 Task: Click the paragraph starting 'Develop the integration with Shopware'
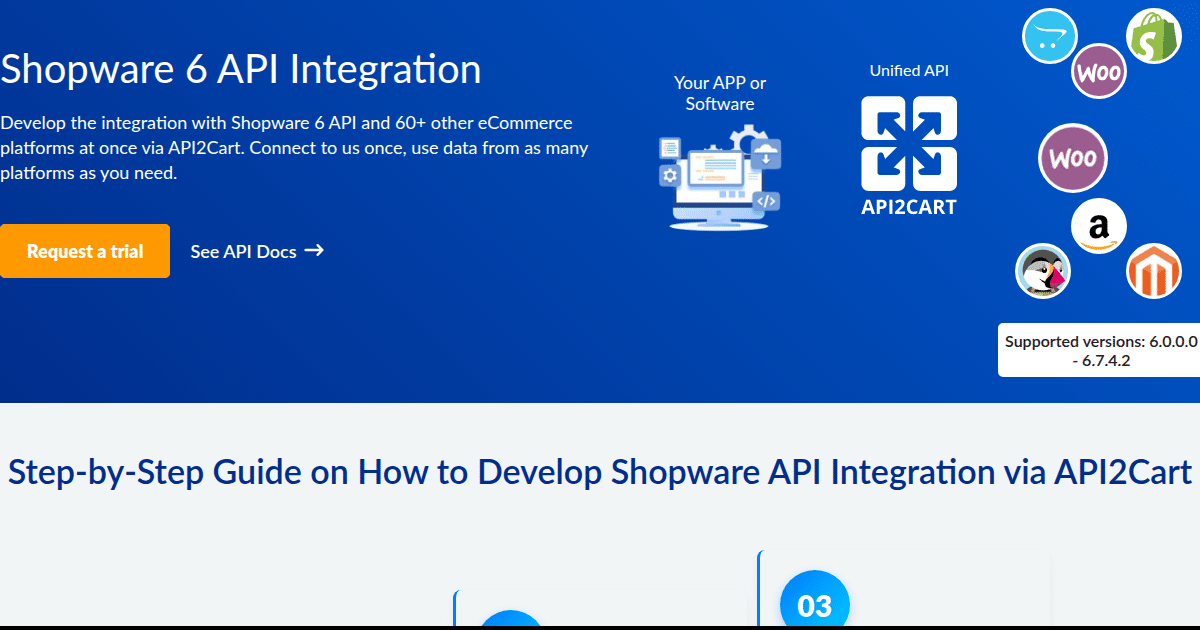coord(294,148)
